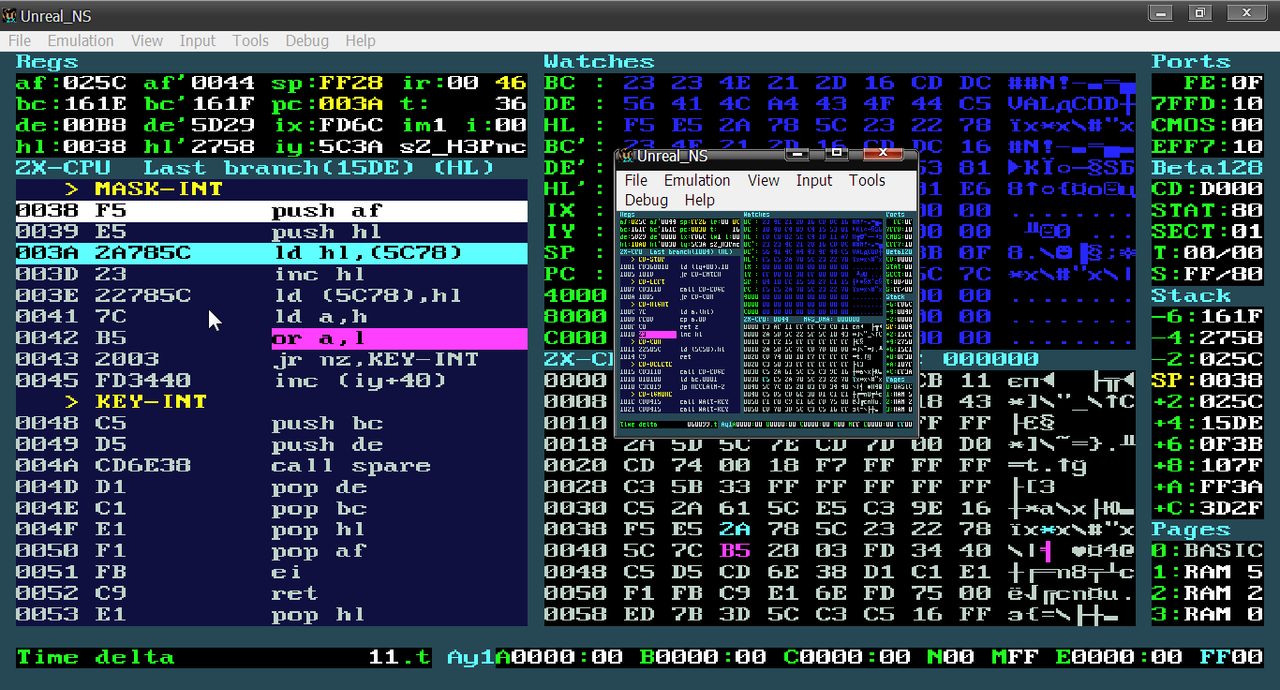Click the im1 interrupt mode field
Image resolution: width=1280 pixels, height=690 pixels.
(x=423, y=125)
